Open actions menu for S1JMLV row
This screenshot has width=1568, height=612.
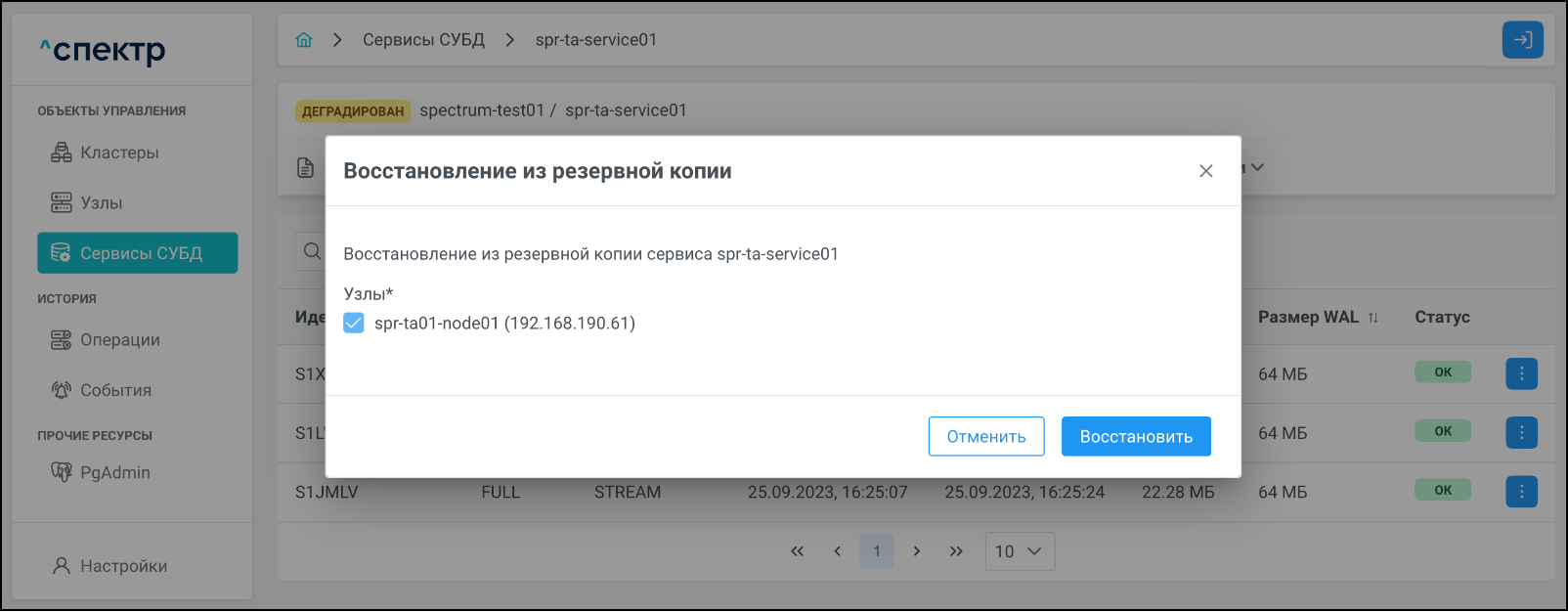coord(1521,491)
